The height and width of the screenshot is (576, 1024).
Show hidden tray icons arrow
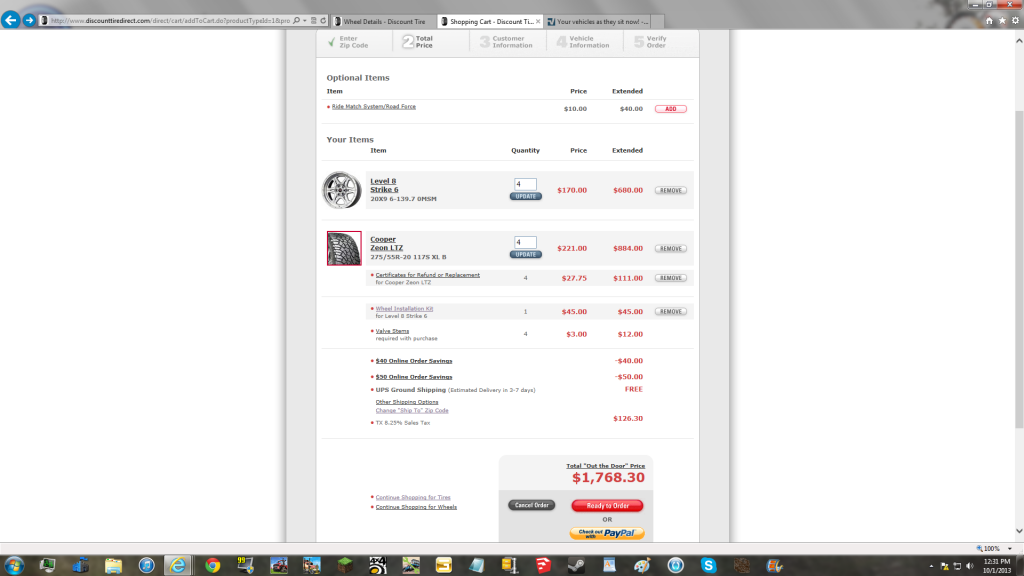[x=931, y=566]
